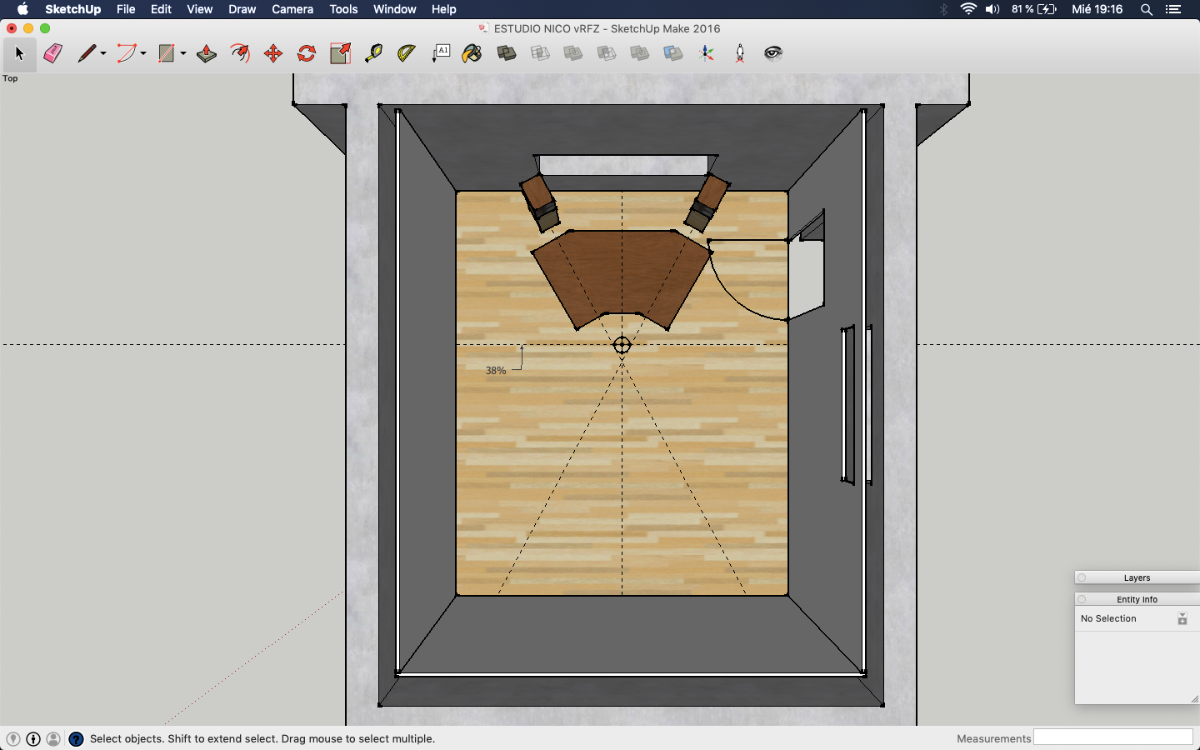
Task: Toggle the Layers panel collapse circle
Action: [x=1081, y=578]
